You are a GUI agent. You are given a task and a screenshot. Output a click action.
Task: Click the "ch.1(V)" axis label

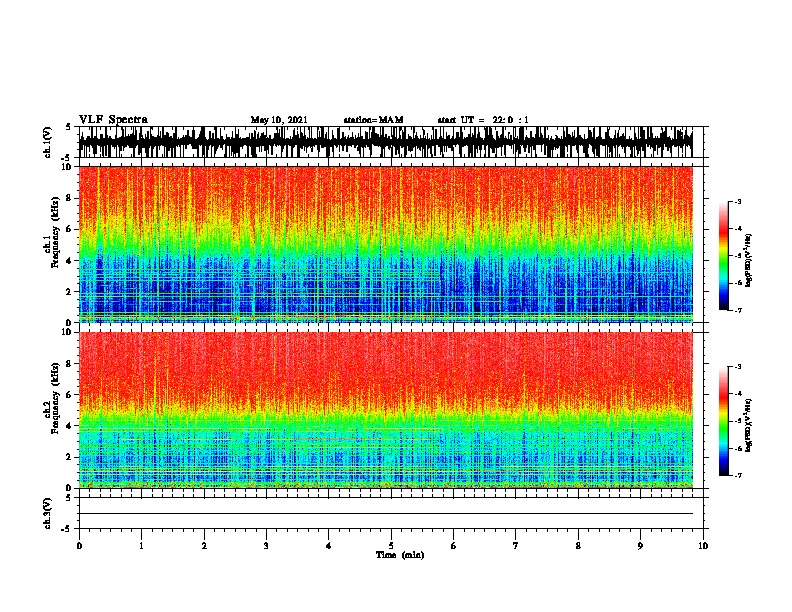tap(47, 142)
